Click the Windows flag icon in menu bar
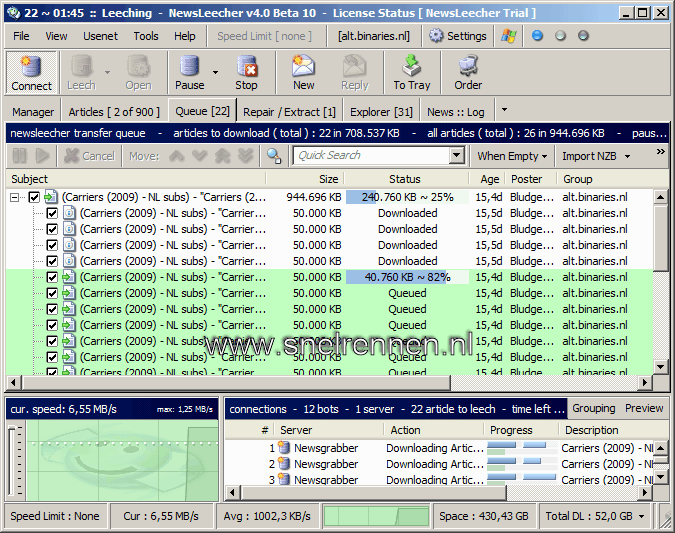Image resolution: width=675 pixels, height=533 pixels. tap(508, 36)
